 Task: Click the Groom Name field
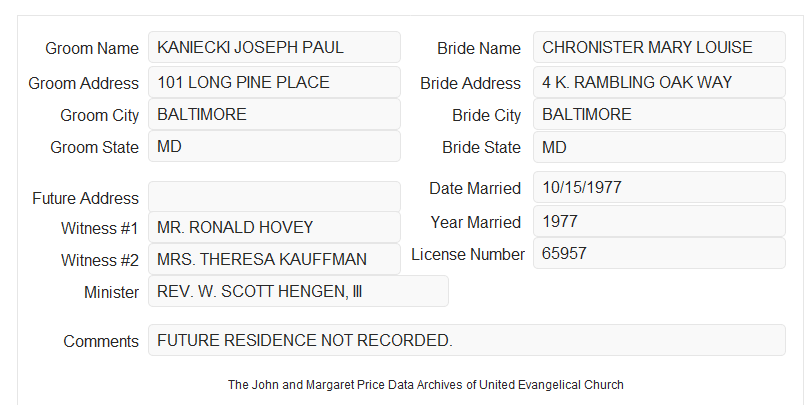coord(274,47)
